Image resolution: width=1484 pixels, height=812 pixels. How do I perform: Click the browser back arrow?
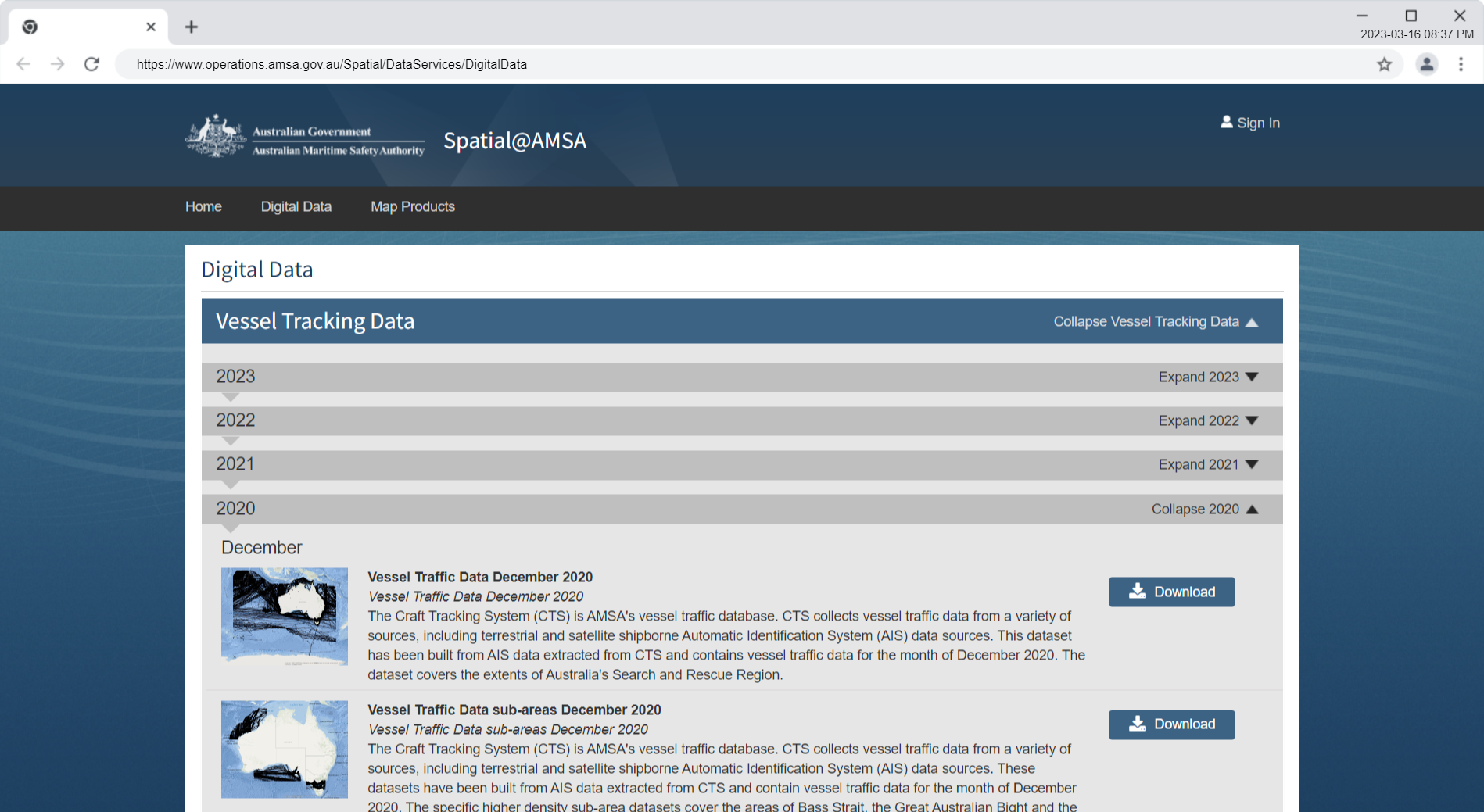coord(23,64)
